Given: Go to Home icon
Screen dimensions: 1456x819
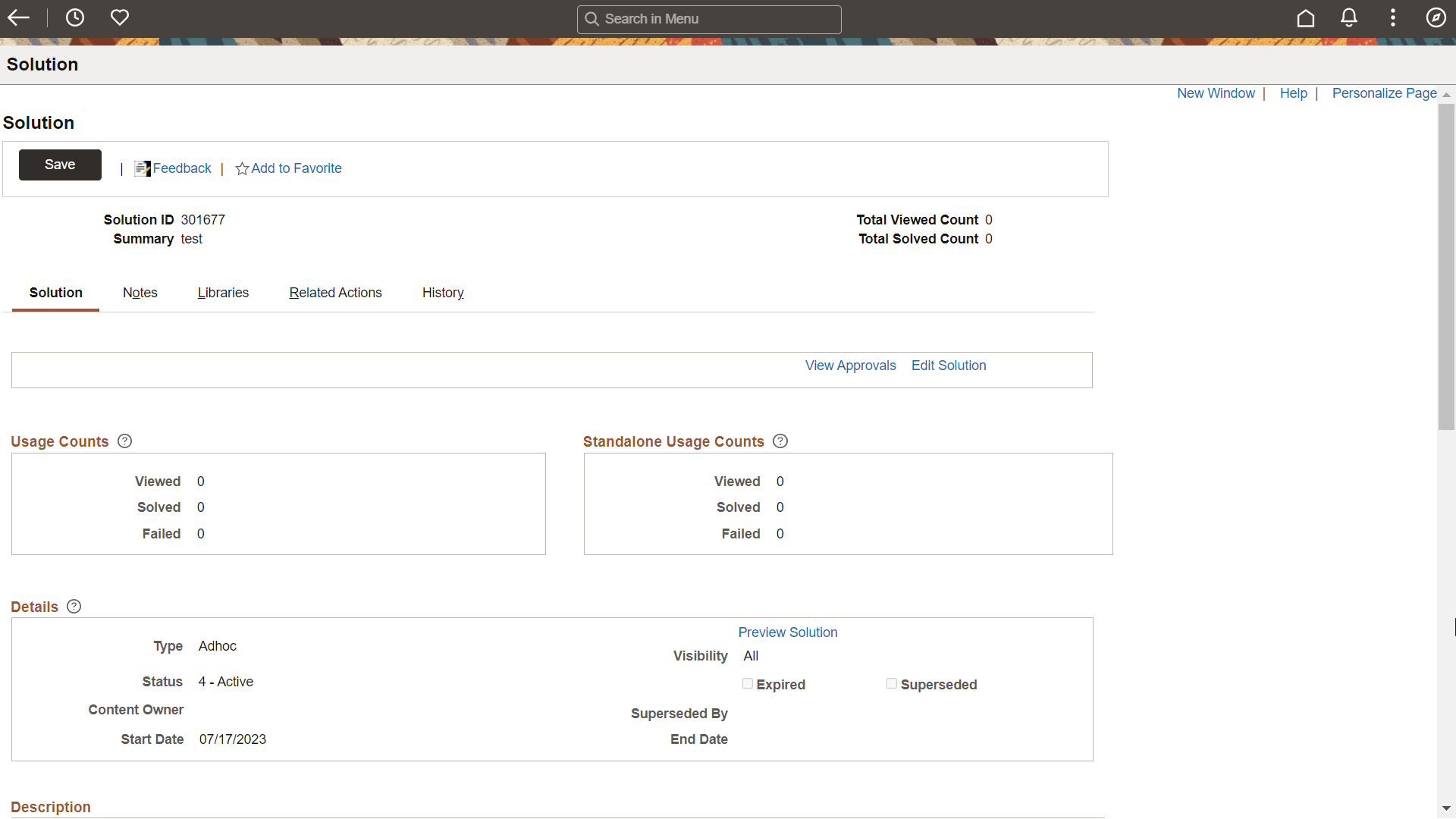Looking at the screenshot, I should (1306, 18).
